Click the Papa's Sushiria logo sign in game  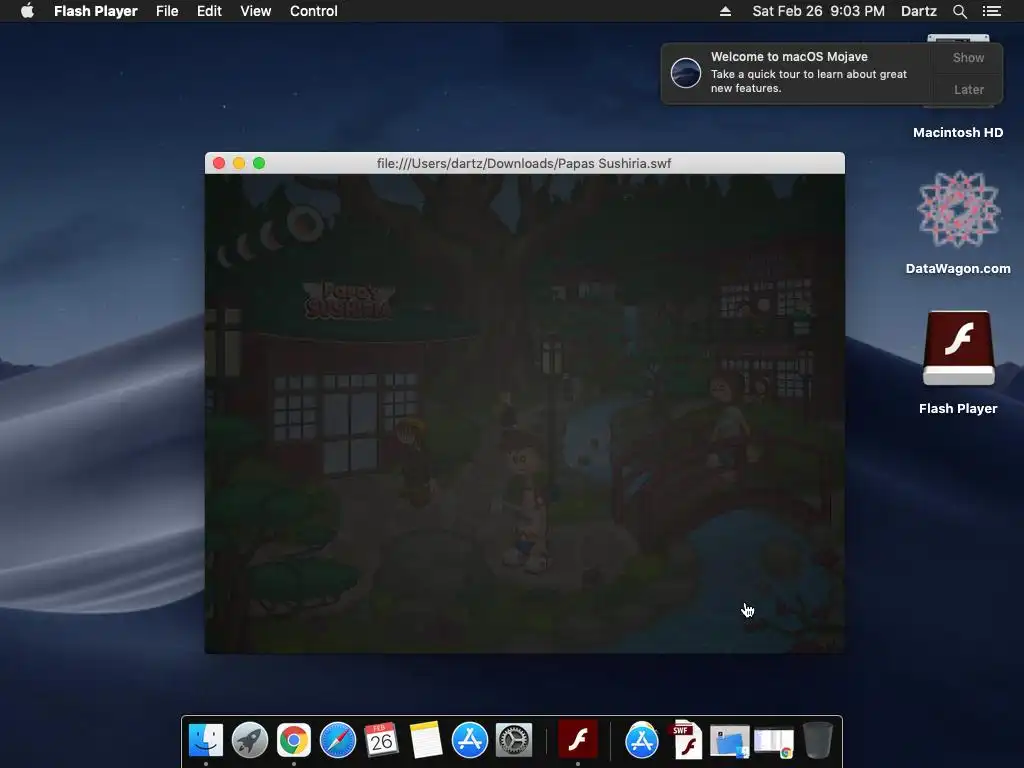pyautogui.click(x=348, y=300)
